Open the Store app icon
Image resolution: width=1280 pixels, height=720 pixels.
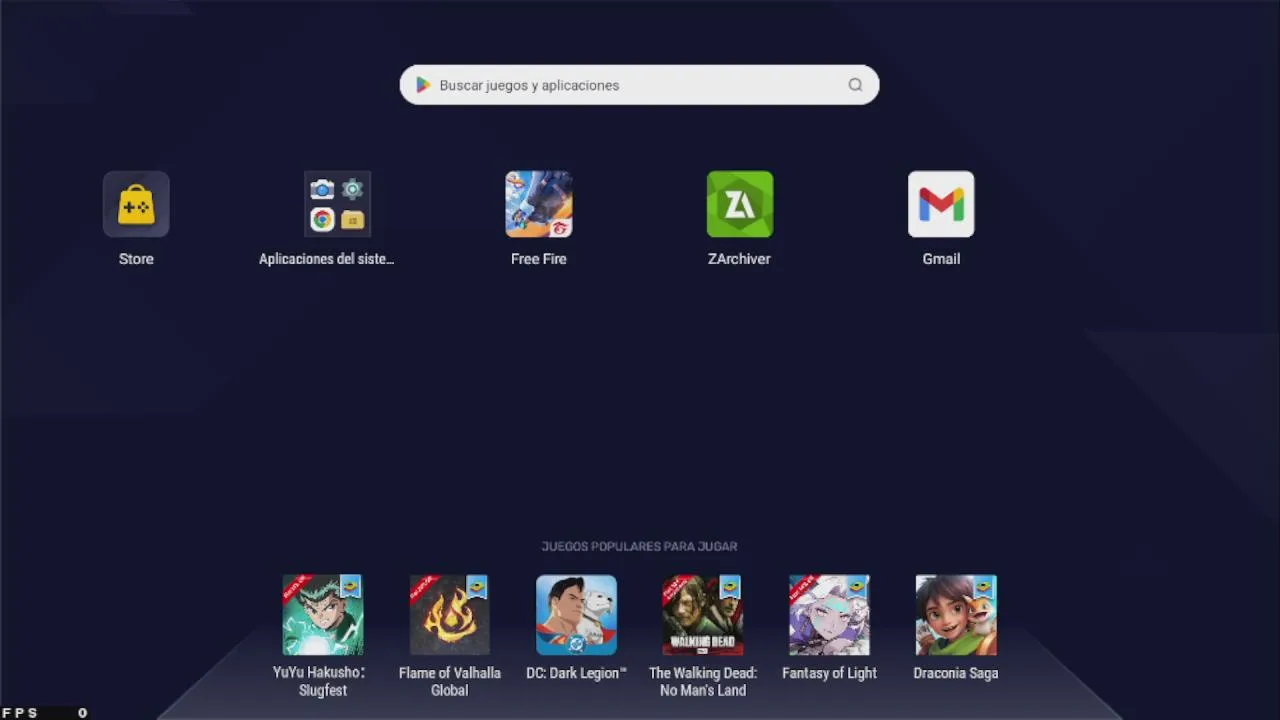point(136,204)
